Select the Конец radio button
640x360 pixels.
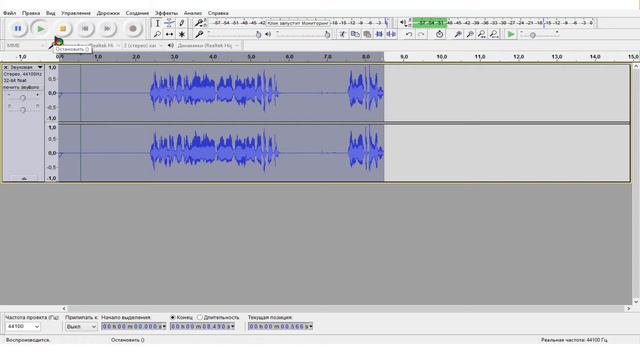point(173,317)
